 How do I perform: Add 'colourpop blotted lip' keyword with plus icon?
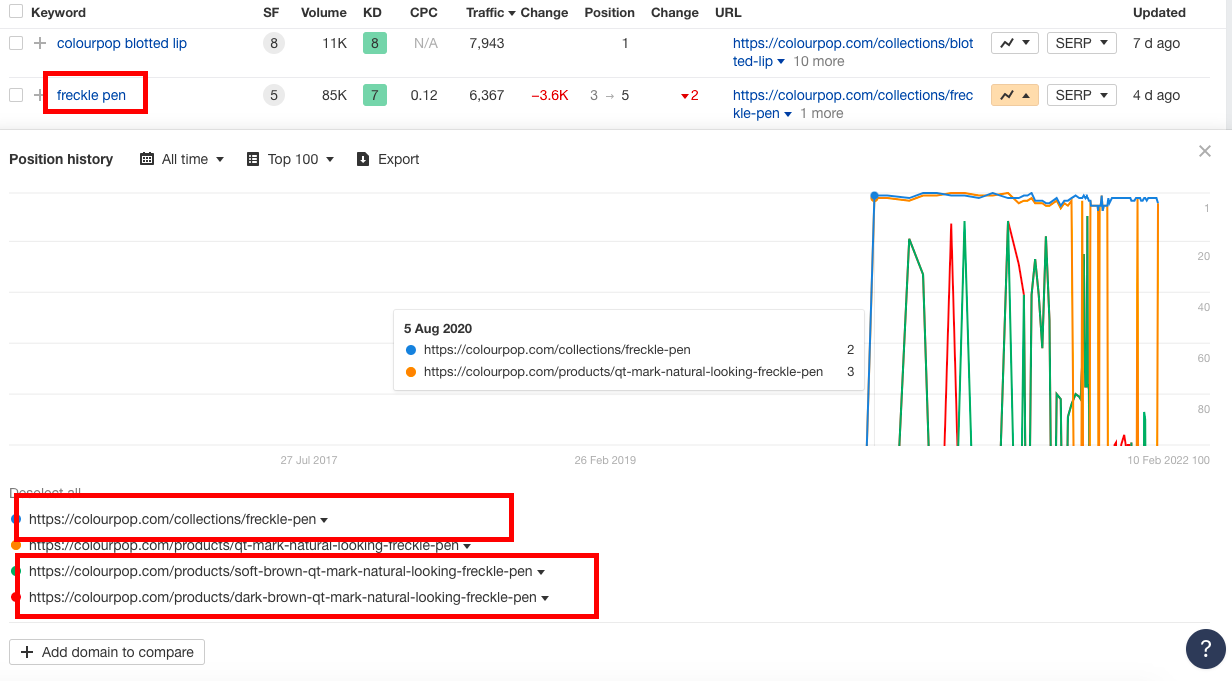[x=40, y=43]
